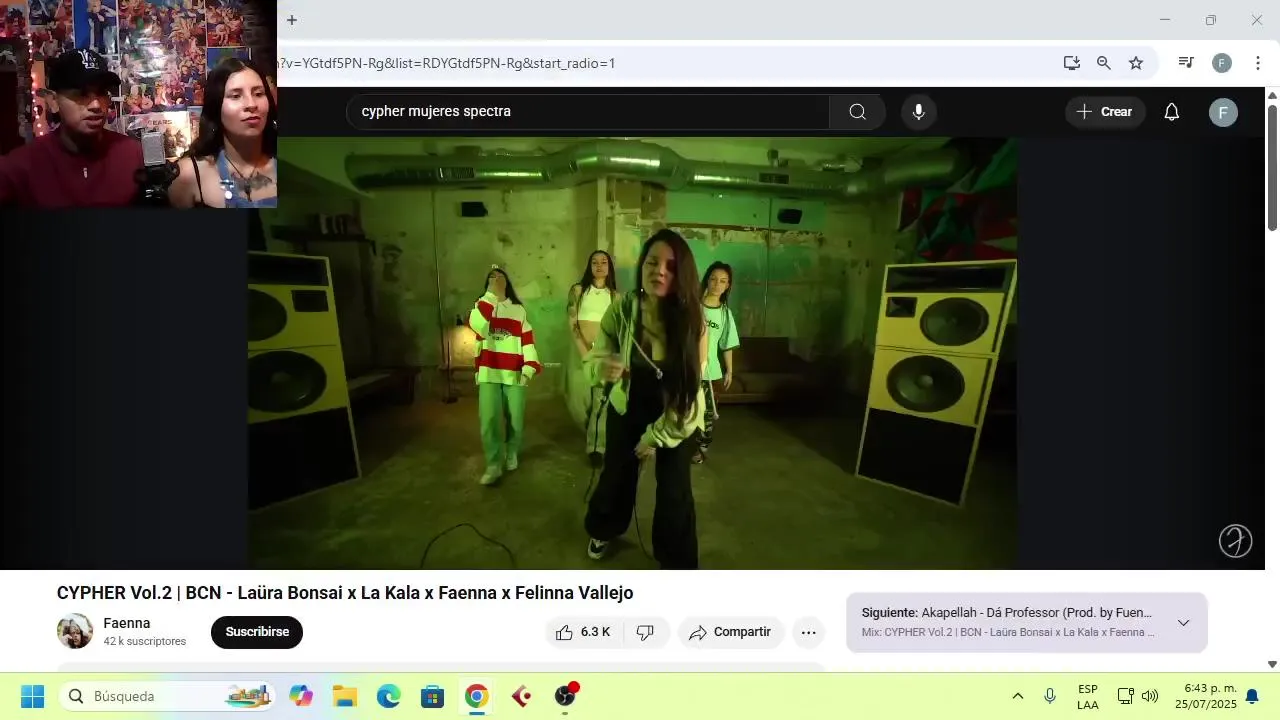Open the browser zoom magnifier icon
This screenshot has height=720, width=1280.
pos(1104,63)
